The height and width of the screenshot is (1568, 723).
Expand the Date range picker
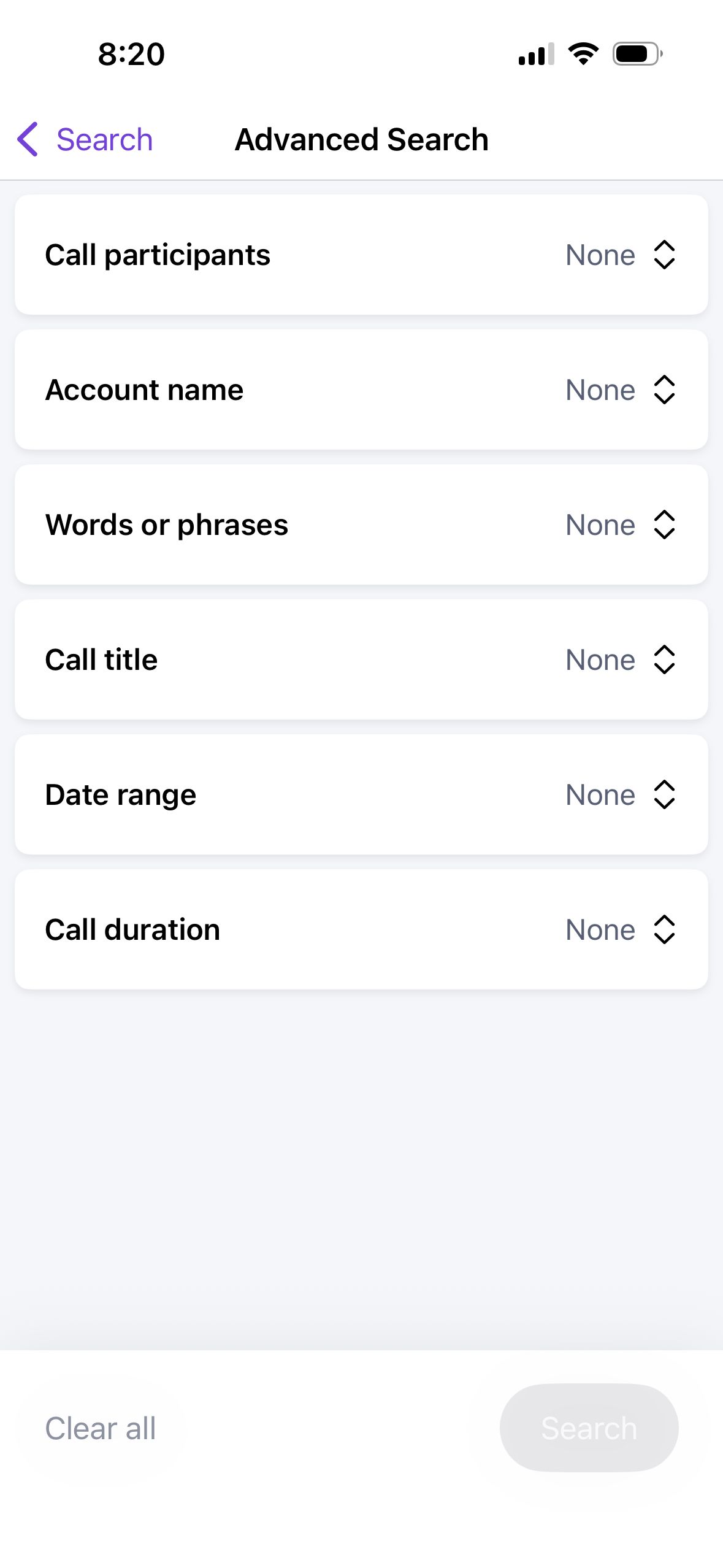[361, 794]
